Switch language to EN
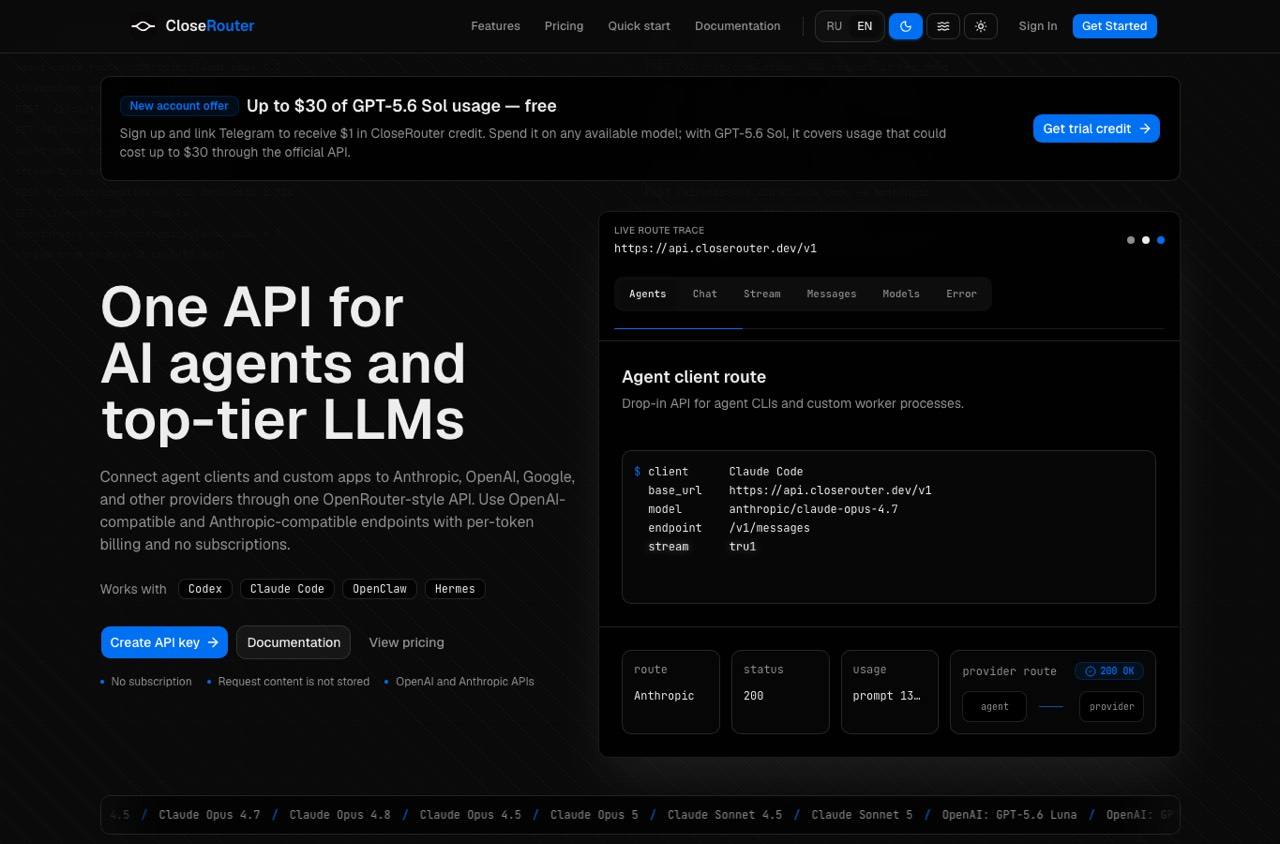This screenshot has height=844, width=1280. [x=865, y=26]
